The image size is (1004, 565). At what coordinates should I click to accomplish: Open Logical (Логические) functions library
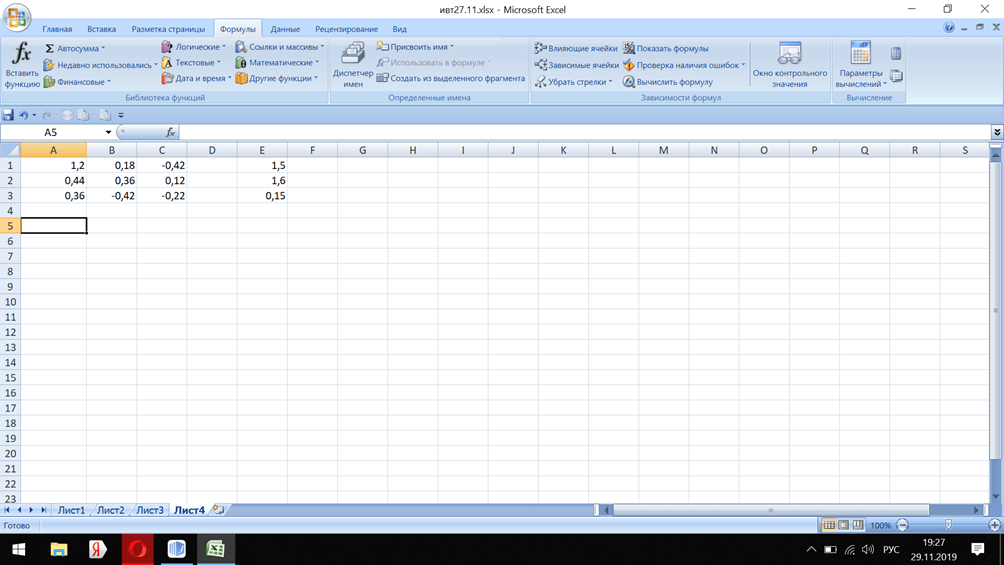click(193, 47)
